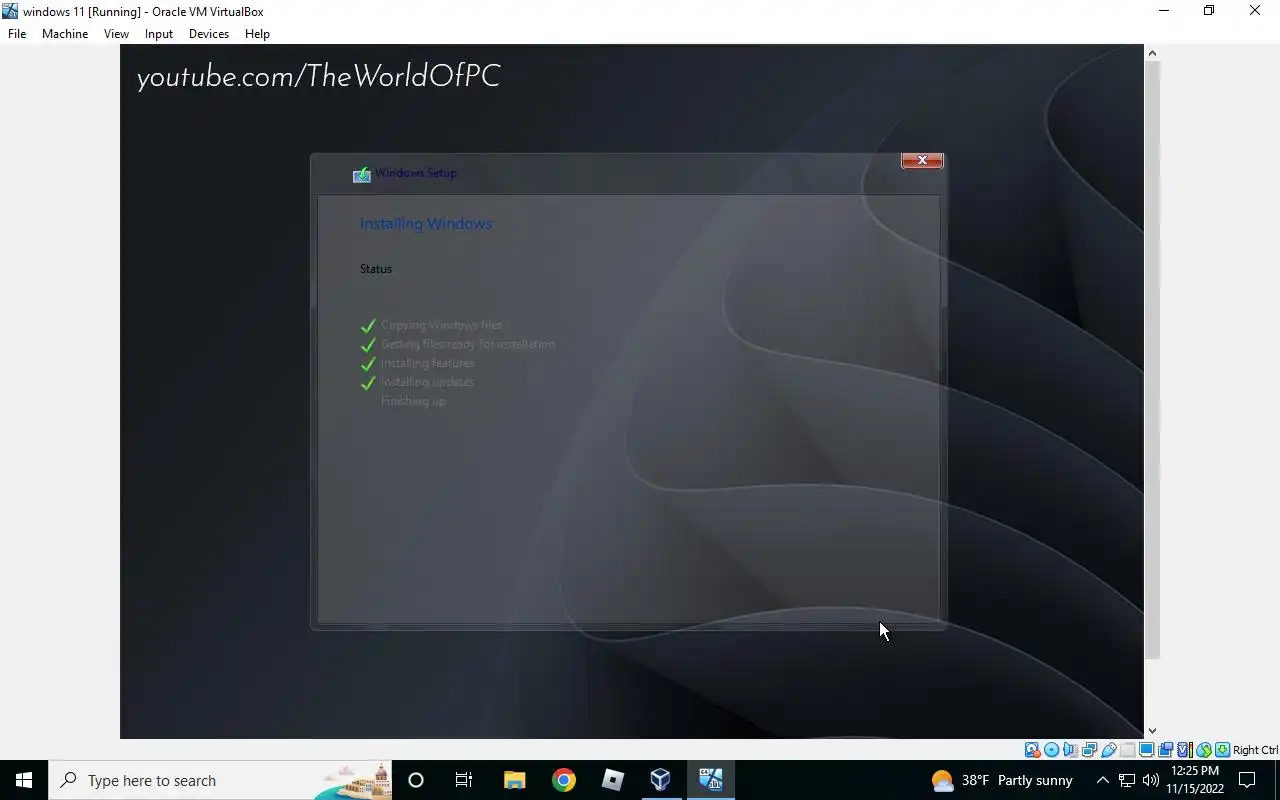Open the display settings status icon
1280x800 pixels.
click(x=1146, y=750)
